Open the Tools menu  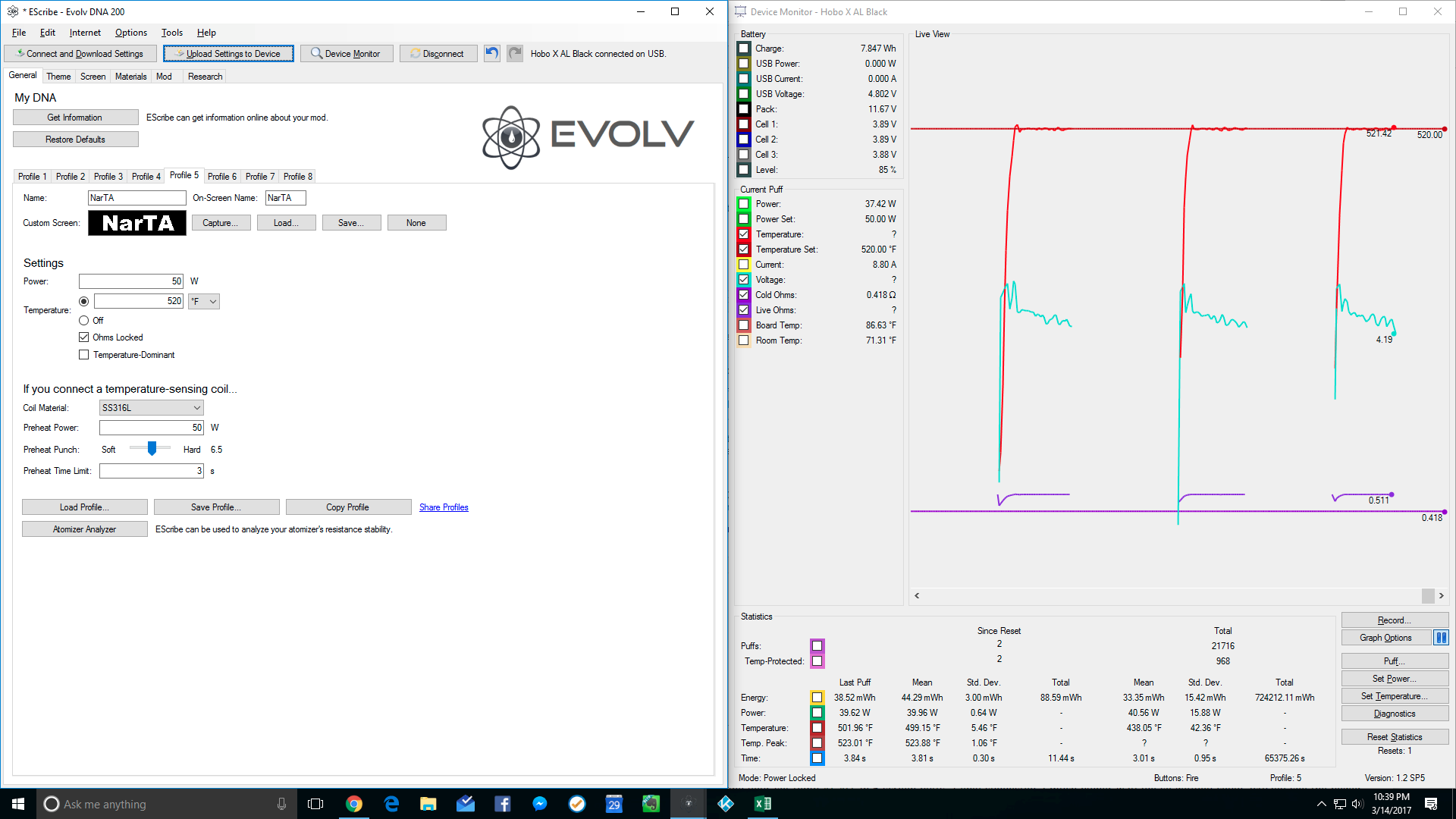pyautogui.click(x=171, y=33)
